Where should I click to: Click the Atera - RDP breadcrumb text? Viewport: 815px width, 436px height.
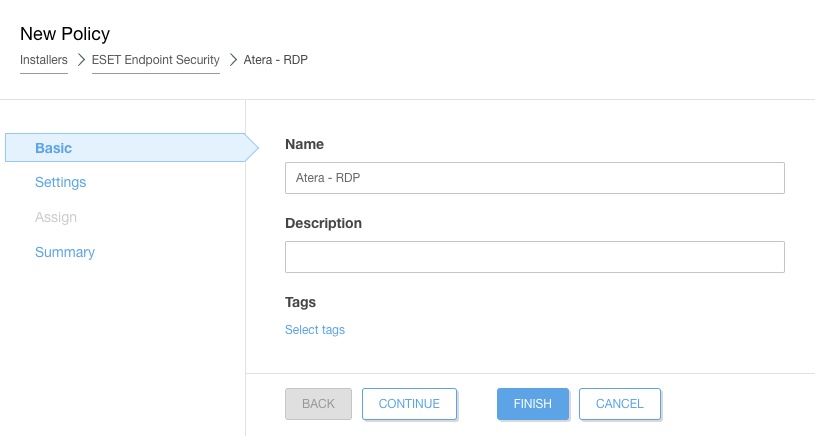275,60
